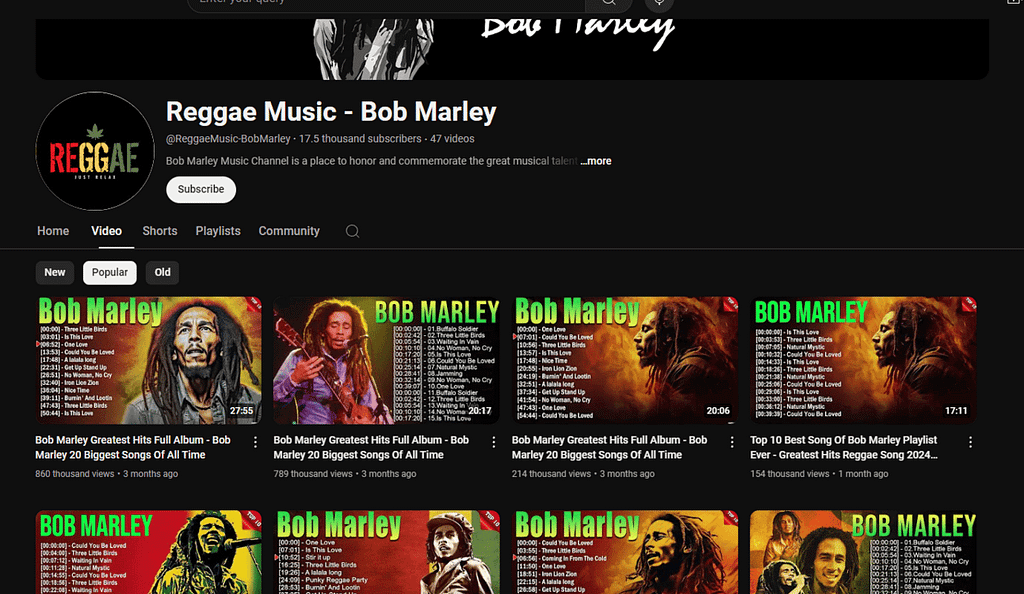Screen dimensions: 1024x594
Task: Open second-row thumbnail listing 01.Buffalo Soldier
Action: coord(863,552)
